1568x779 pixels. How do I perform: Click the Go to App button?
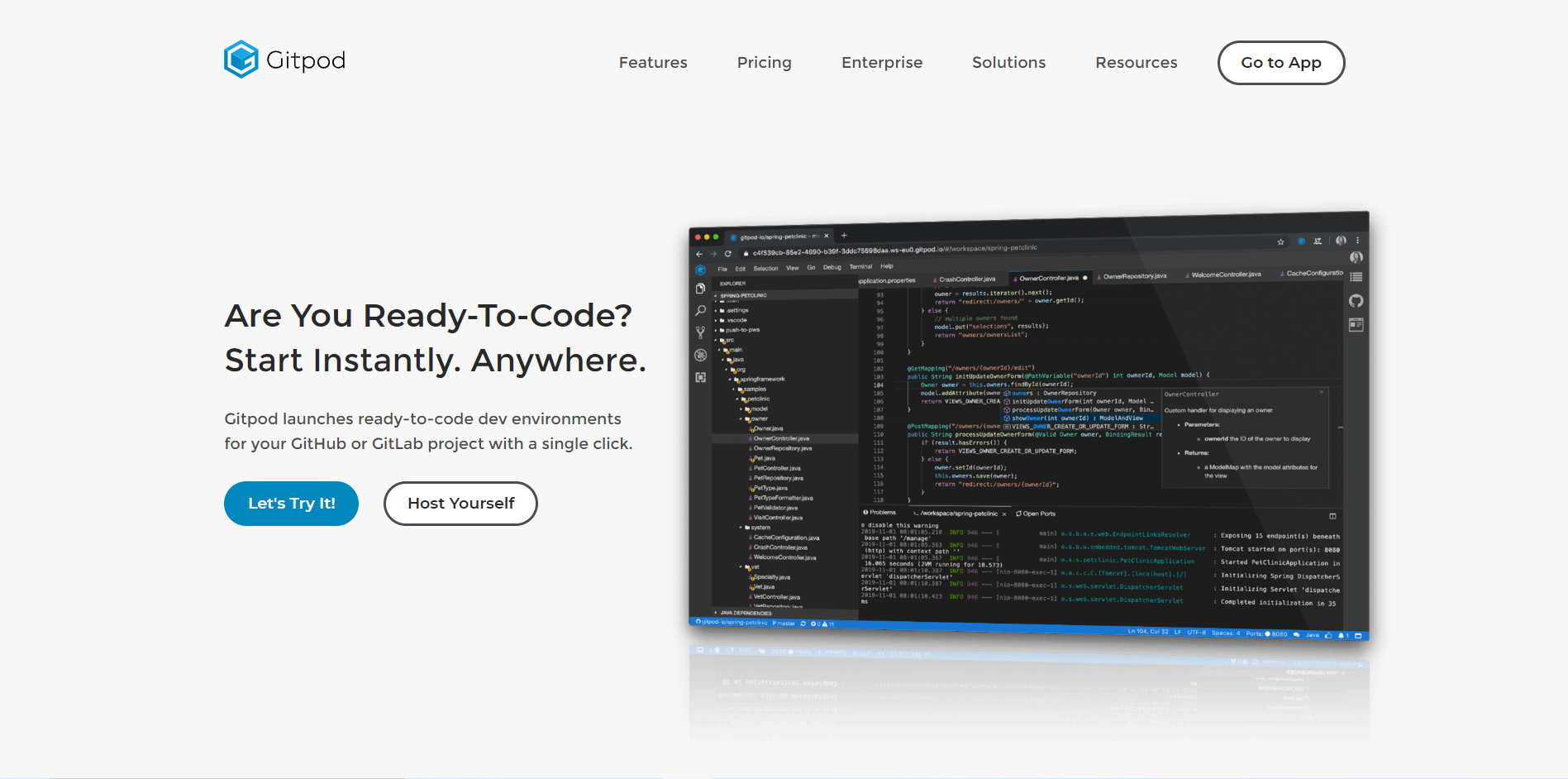coord(1280,63)
